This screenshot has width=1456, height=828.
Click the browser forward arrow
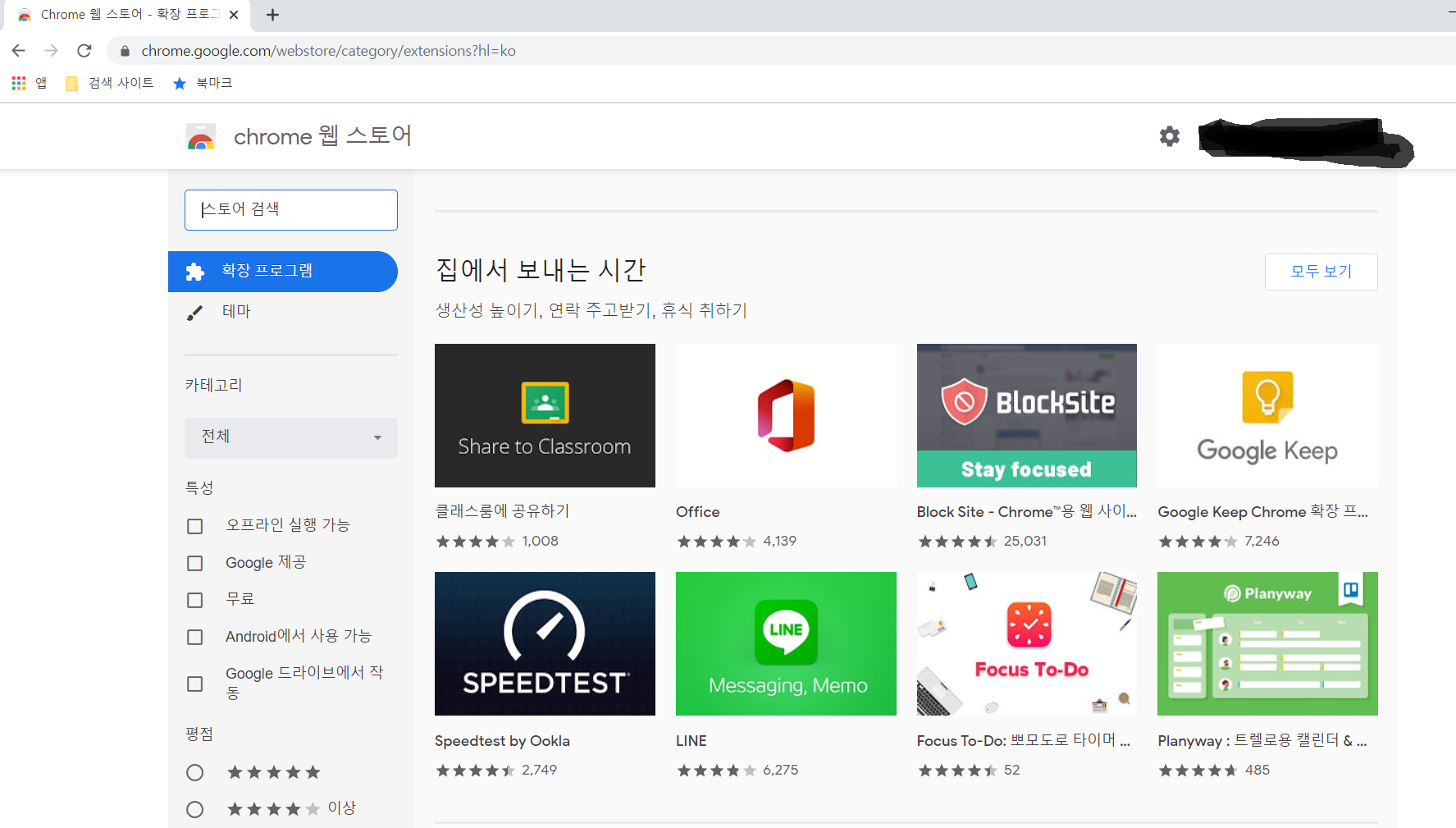pyautogui.click(x=52, y=51)
